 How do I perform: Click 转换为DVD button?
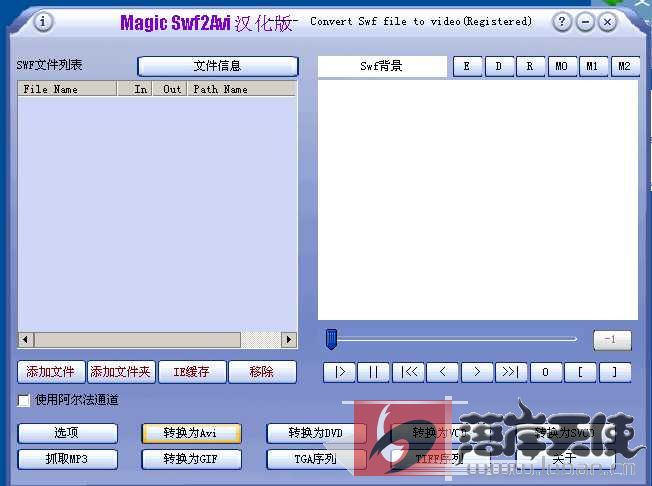click(x=316, y=433)
